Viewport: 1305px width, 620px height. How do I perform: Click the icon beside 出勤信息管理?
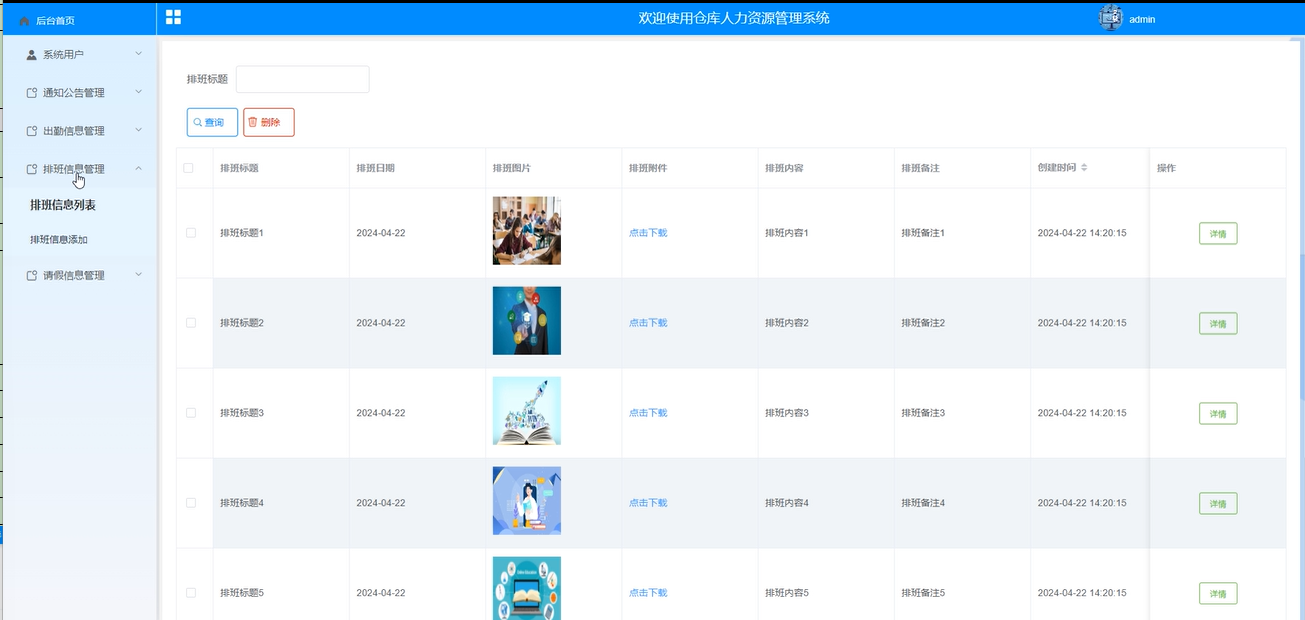32,131
